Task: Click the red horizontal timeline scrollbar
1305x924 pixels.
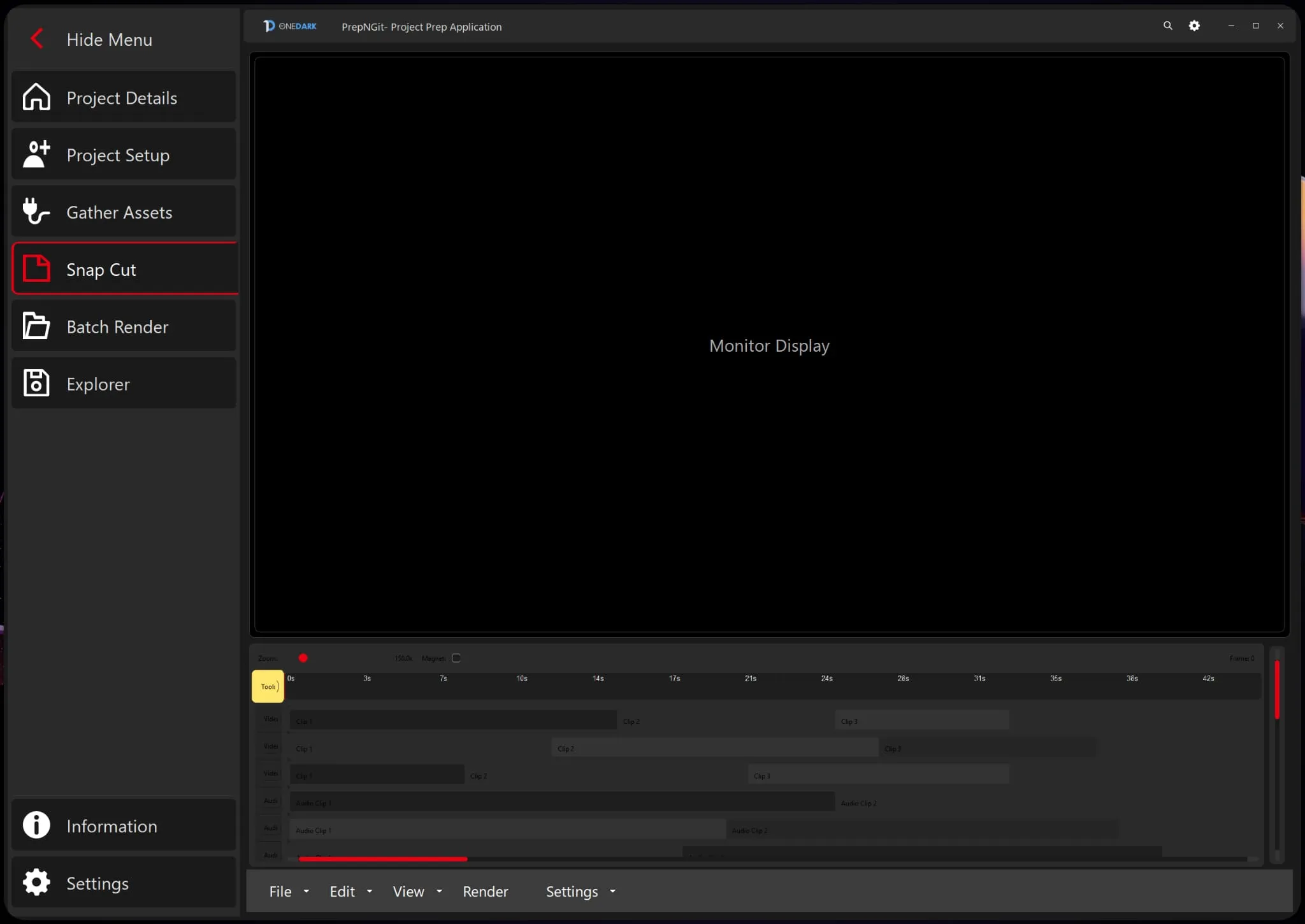Action: pyautogui.click(x=382, y=859)
